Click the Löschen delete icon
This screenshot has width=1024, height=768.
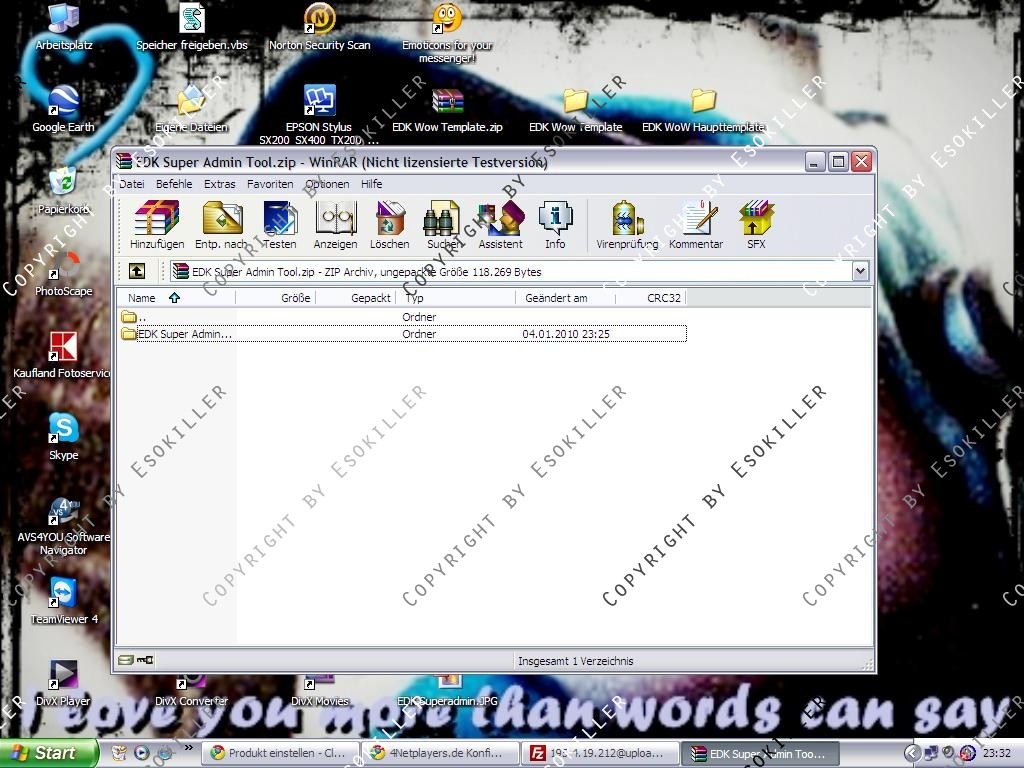390,225
